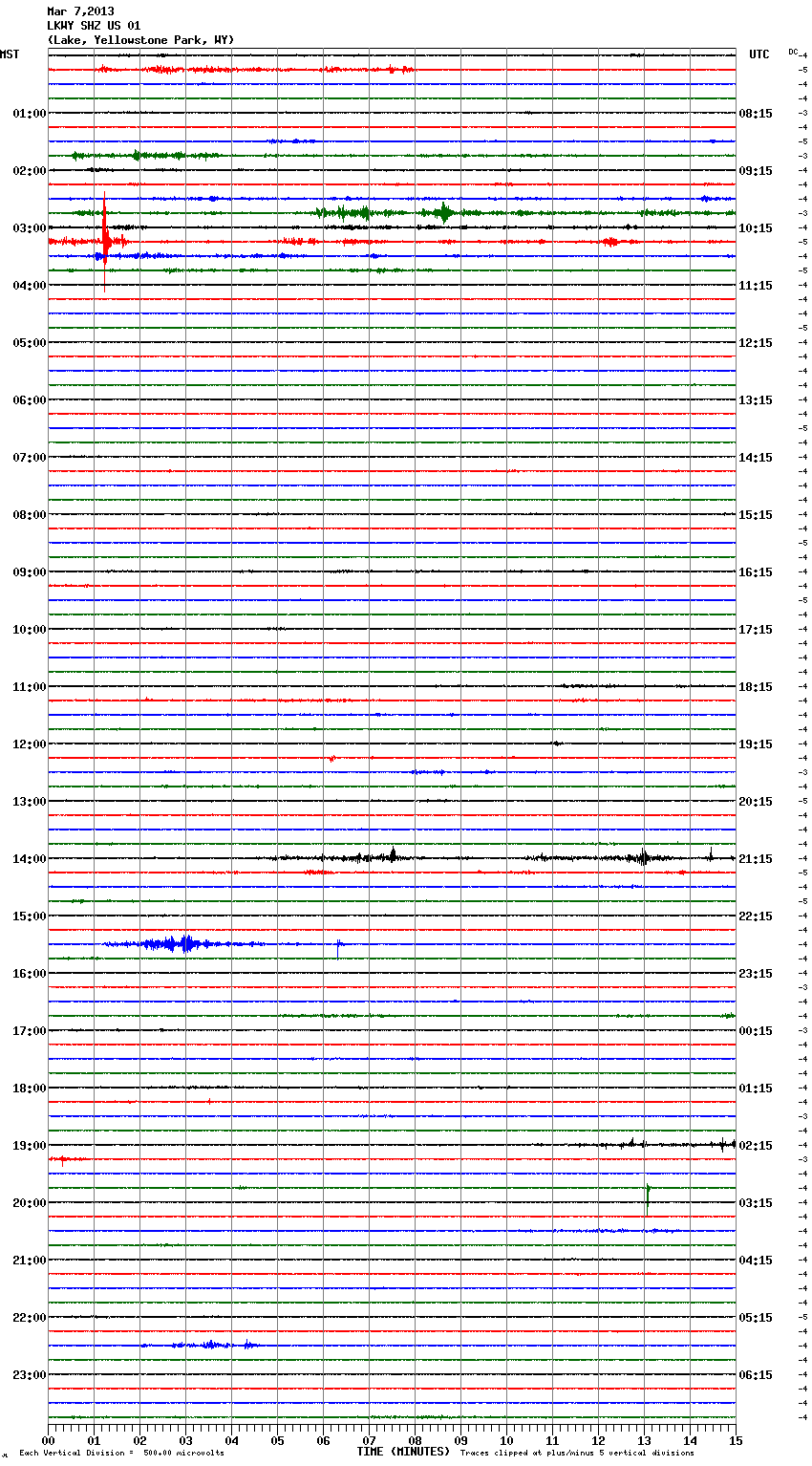Click 'Traces clipped at plus/minus 5' footnote
This screenshot has height=1466, width=812.
tap(577, 1454)
